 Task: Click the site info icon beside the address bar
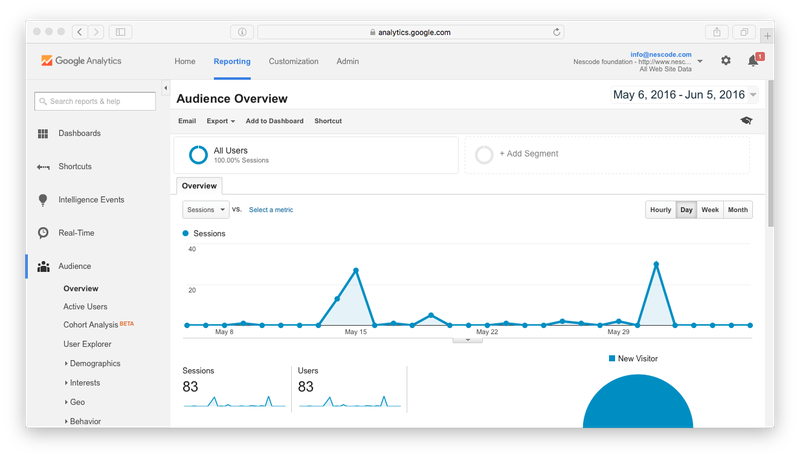pyautogui.click(x=242, y=32)
